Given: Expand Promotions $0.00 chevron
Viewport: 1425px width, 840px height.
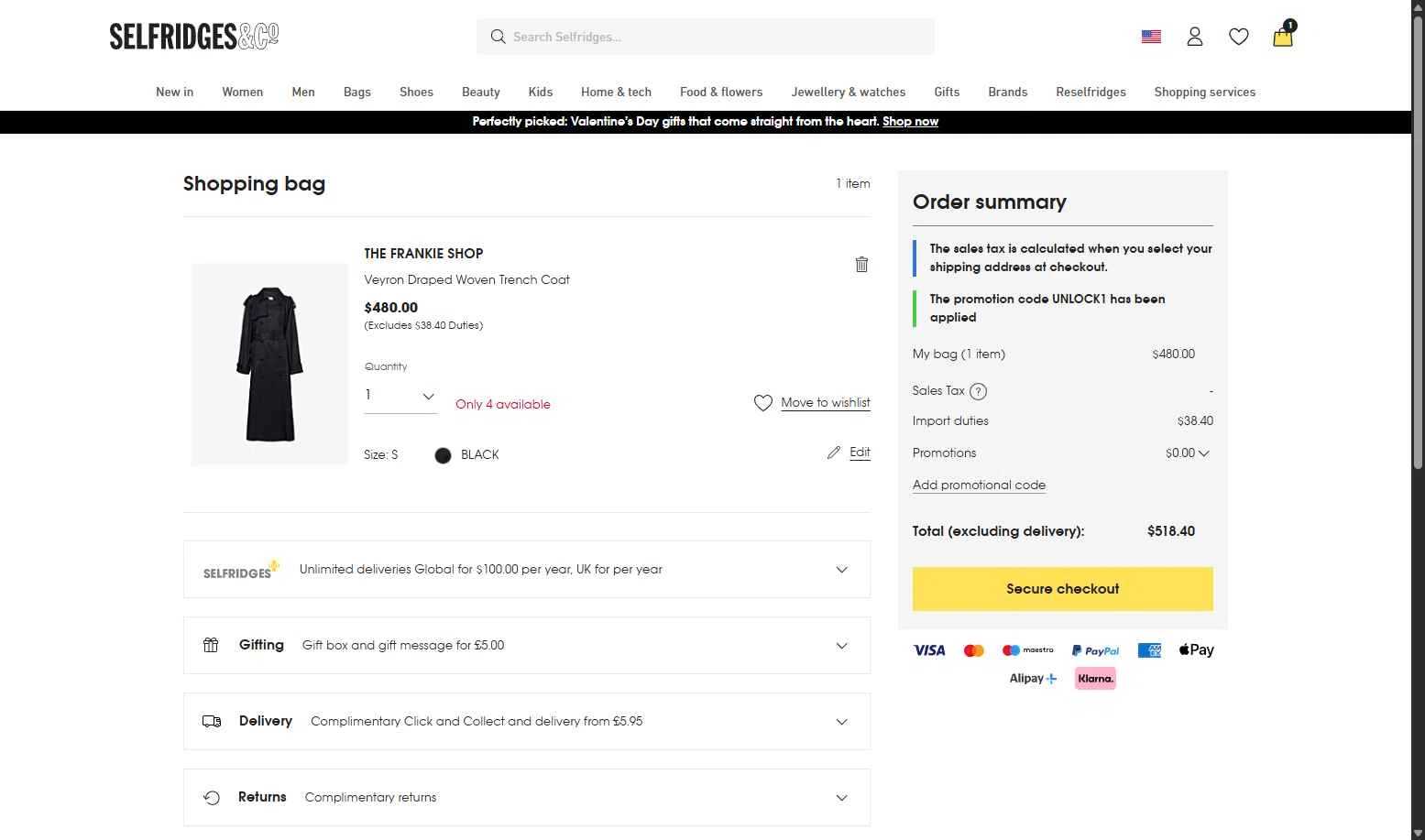Looking at the screenshot, I should click(x=1203, y=453).
